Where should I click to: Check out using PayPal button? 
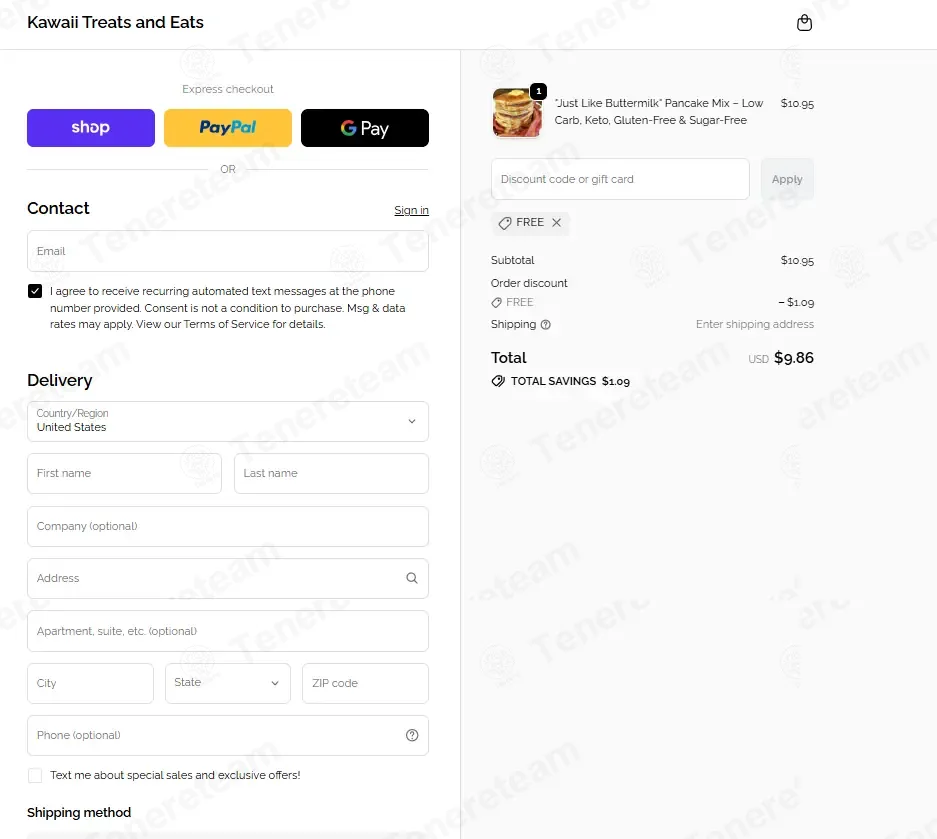click(228, 128)
